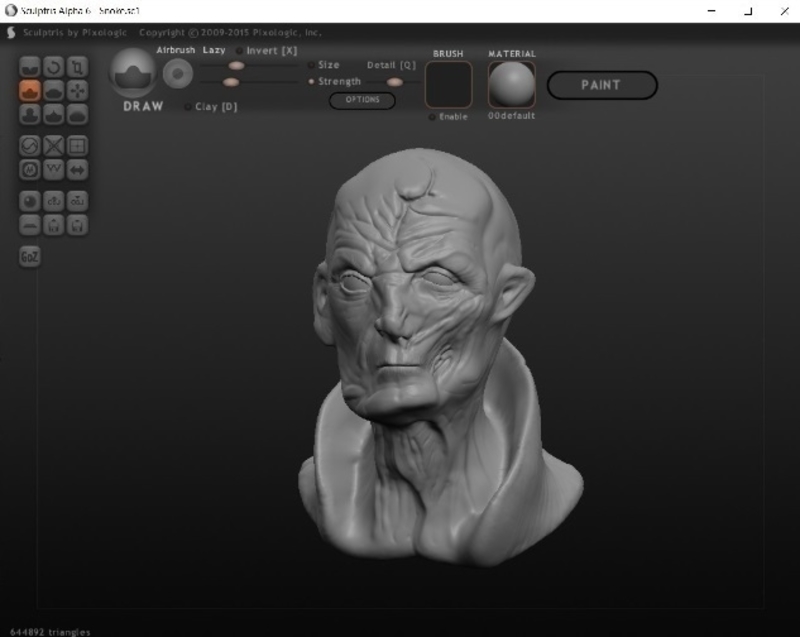Maximize the Sculptris window
This screenshot has width=800, height=637.
click(x=748, y=11)
